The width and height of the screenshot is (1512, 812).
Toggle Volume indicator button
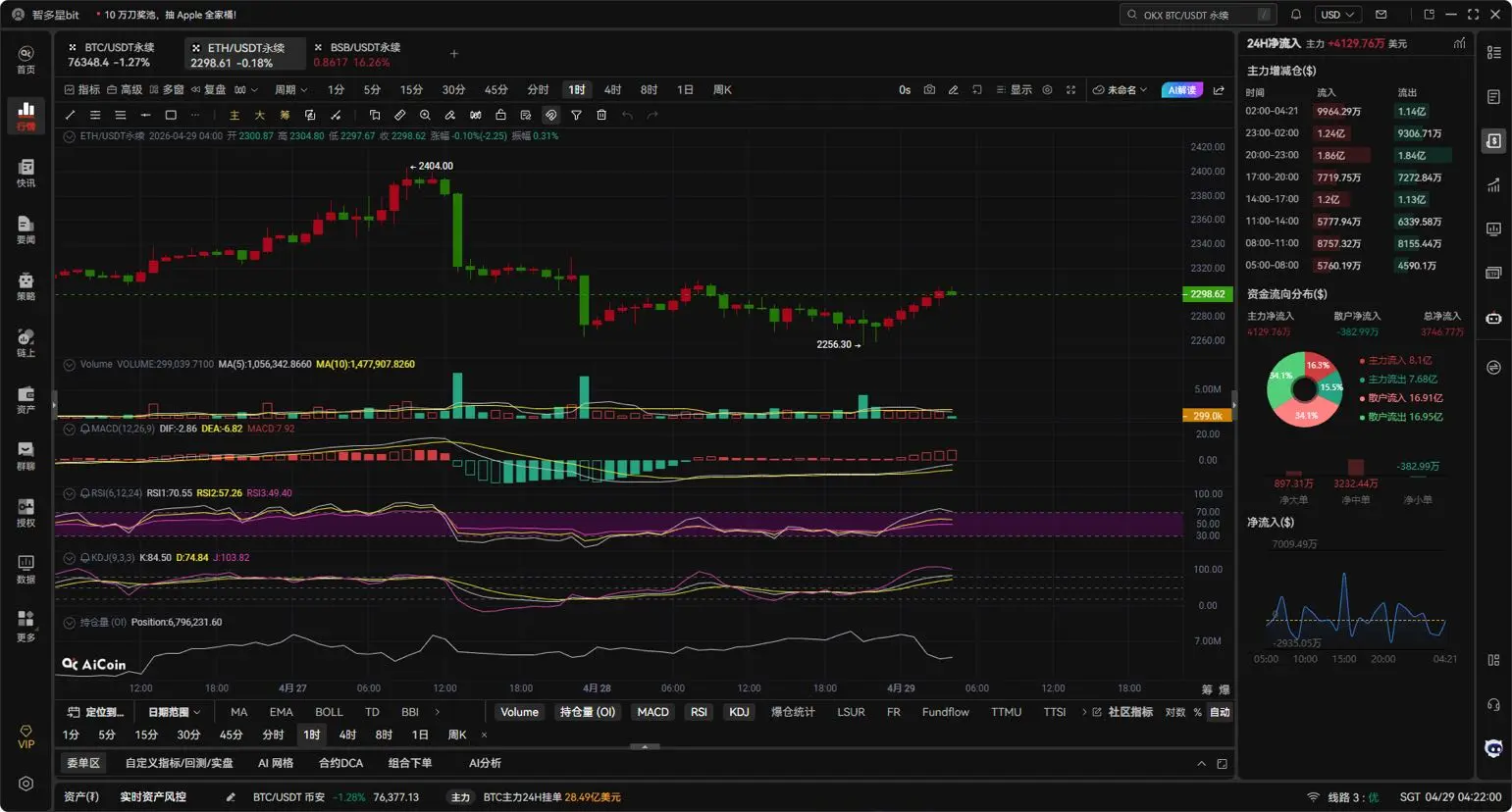click(519, 712)
